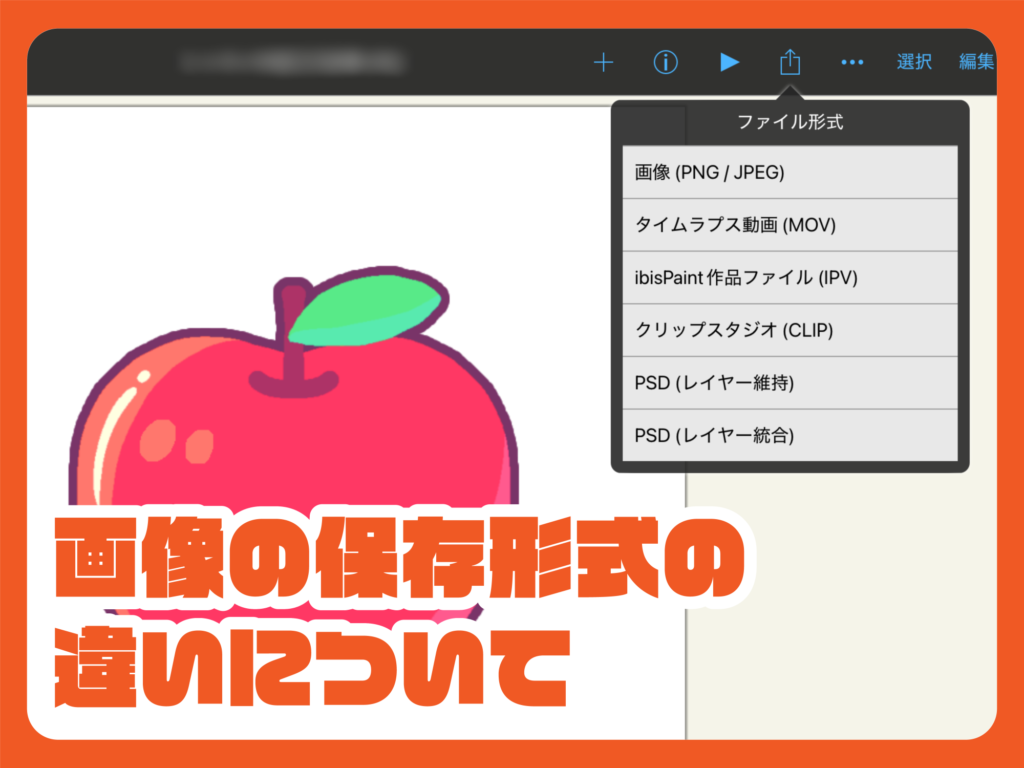Choose 画像 (PNG / JPEG) format
Screen dimensions: 1024x768
coord(789,173)
